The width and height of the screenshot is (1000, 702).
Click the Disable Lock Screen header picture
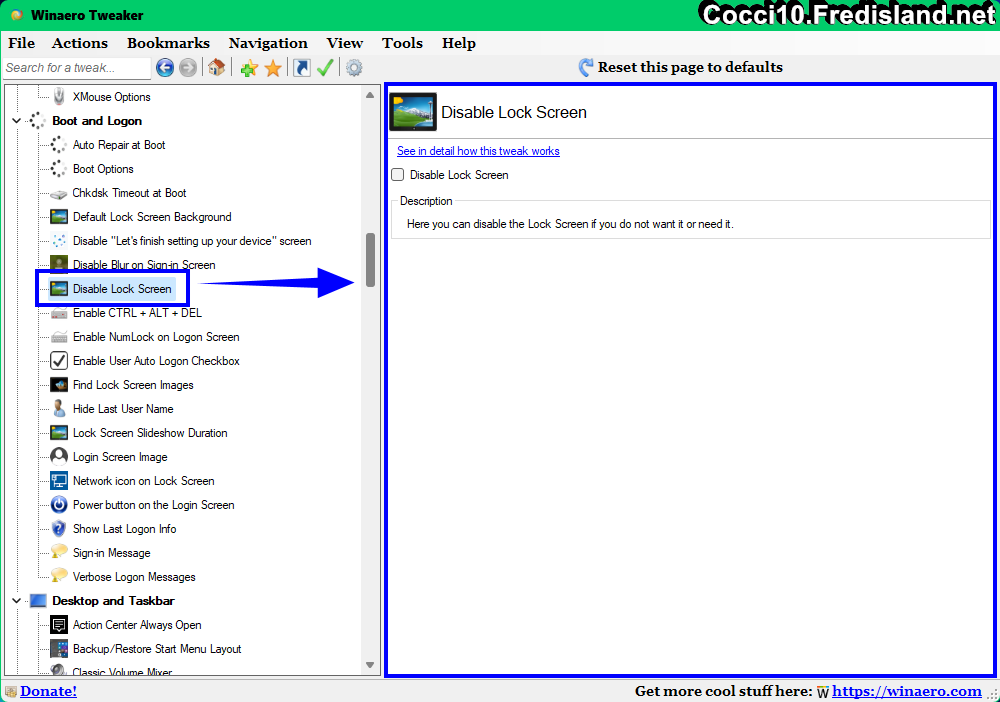pos(413,112)
